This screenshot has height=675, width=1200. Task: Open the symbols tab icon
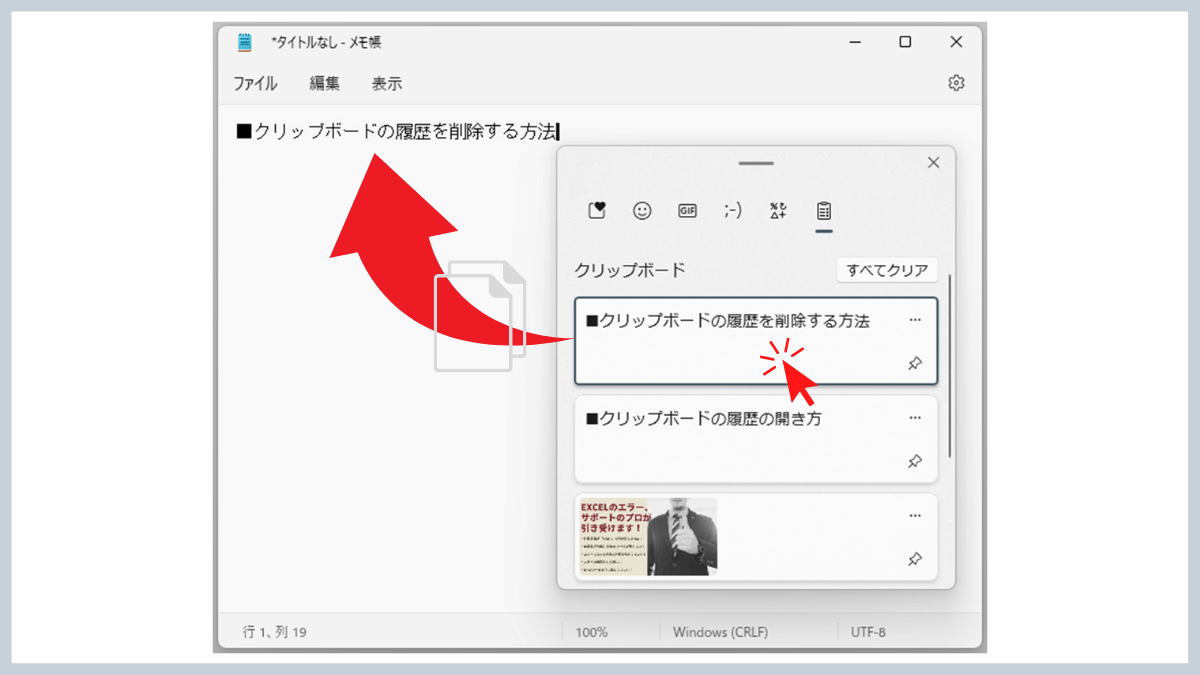[x=778, y=210]
